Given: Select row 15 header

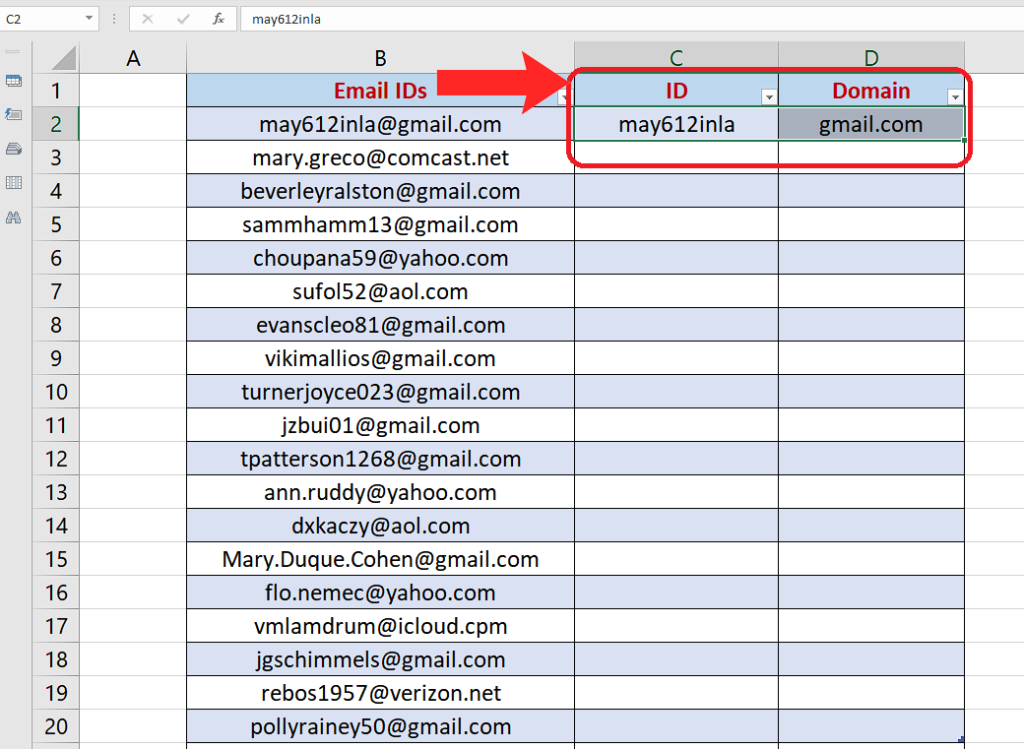Looking at the screenshot, I should (x=56, y=559).
